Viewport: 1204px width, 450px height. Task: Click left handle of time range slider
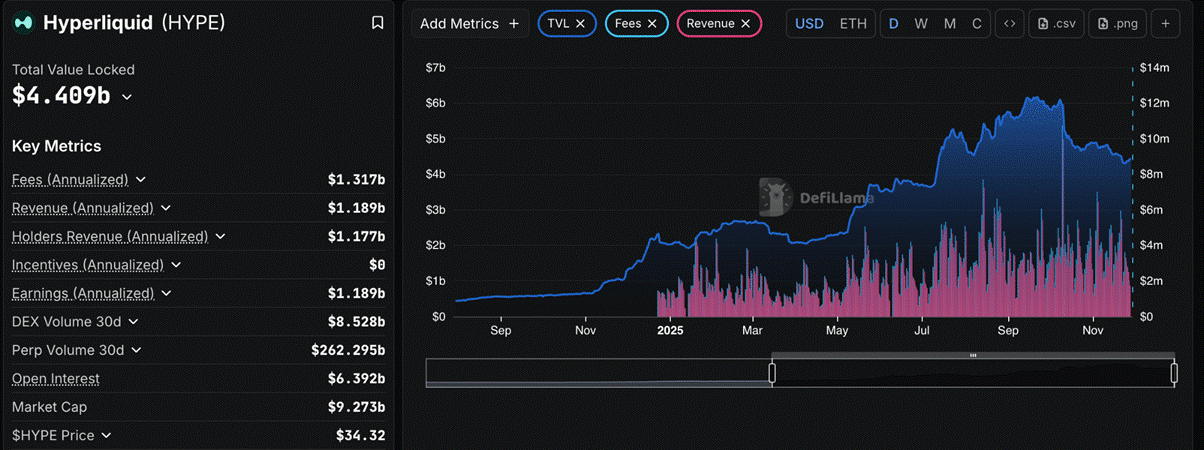tap(772, 373)
